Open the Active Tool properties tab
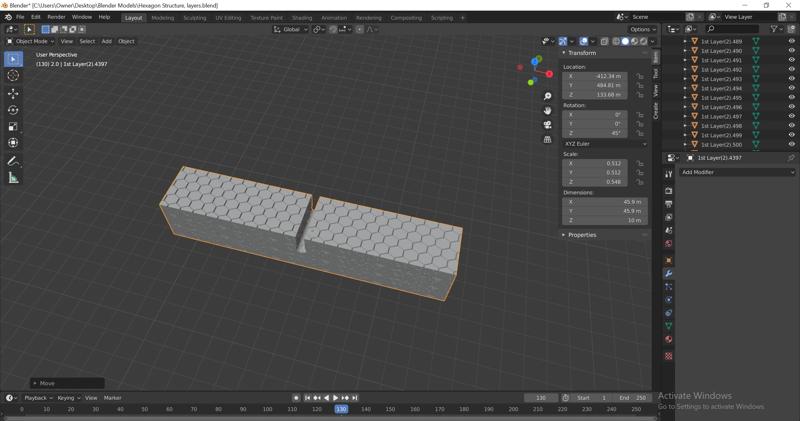The image size is (800, 421). [x=668, y=174]
